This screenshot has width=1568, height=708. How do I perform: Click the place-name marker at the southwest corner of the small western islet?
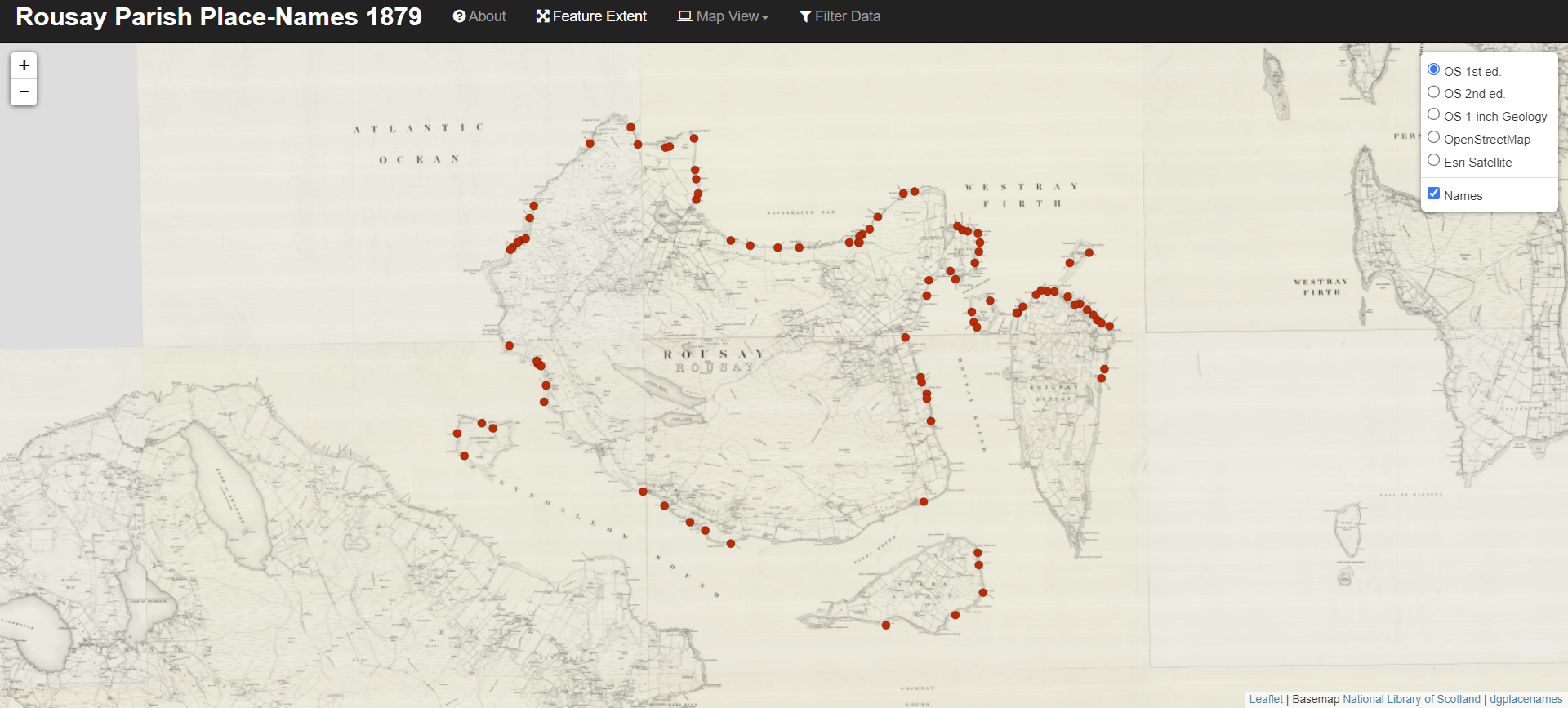(x=464, y=456)
